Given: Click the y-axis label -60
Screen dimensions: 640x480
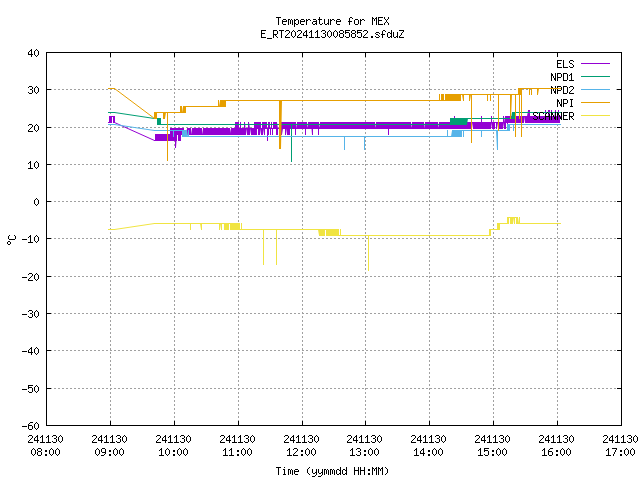Looking at the screenshot, I should tap(31, 426).
